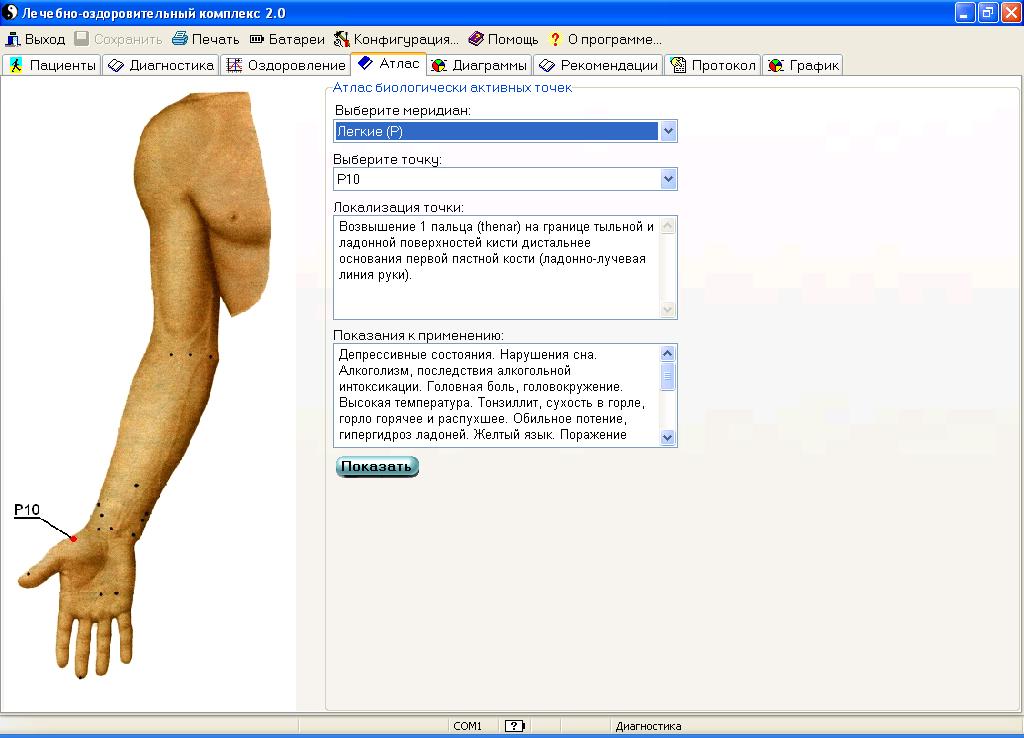Image resolution: width=1024 pixels, height=738 pixels.
Task: Switch to the Диаграммы tab
Action: [x=479, y=66]
